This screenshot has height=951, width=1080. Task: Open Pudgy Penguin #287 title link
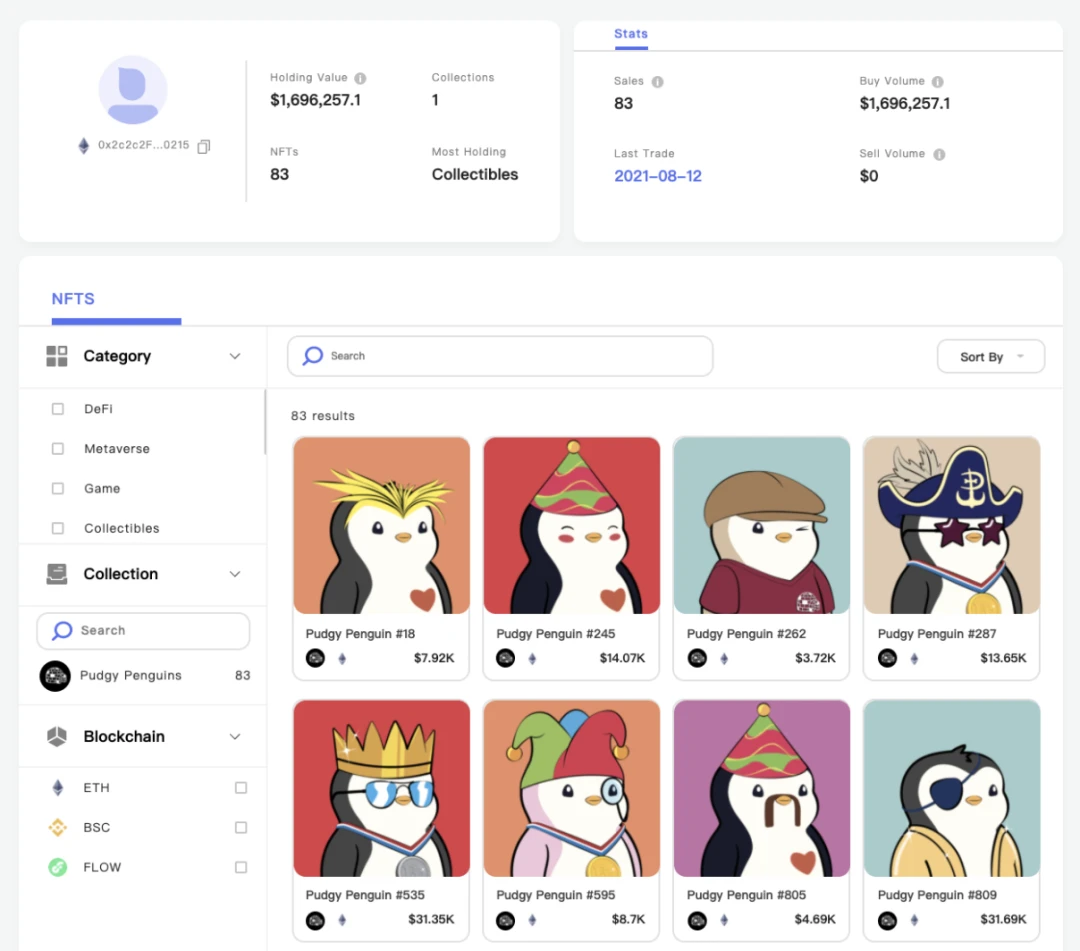[937, 634]
